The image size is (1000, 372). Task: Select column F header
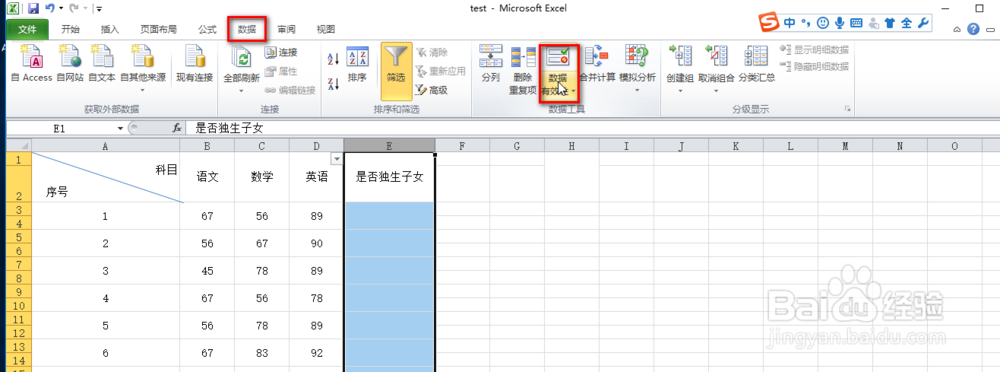click(x=462, y=146)
